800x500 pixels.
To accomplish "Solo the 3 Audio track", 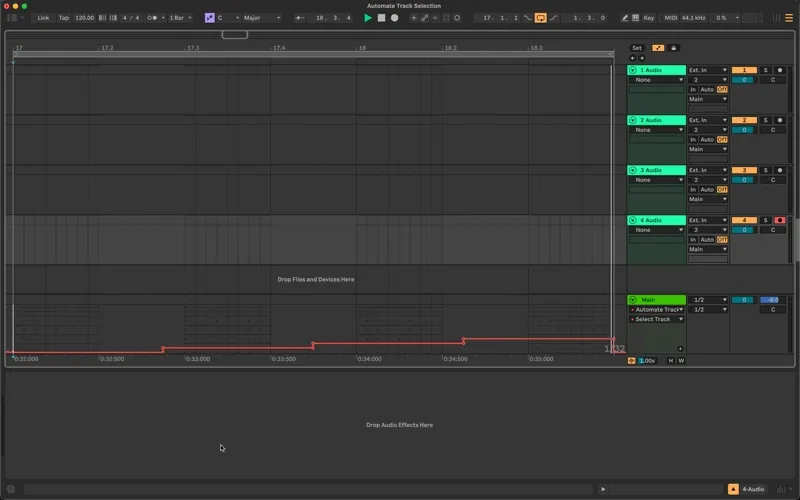I will (x=765, y=170).
